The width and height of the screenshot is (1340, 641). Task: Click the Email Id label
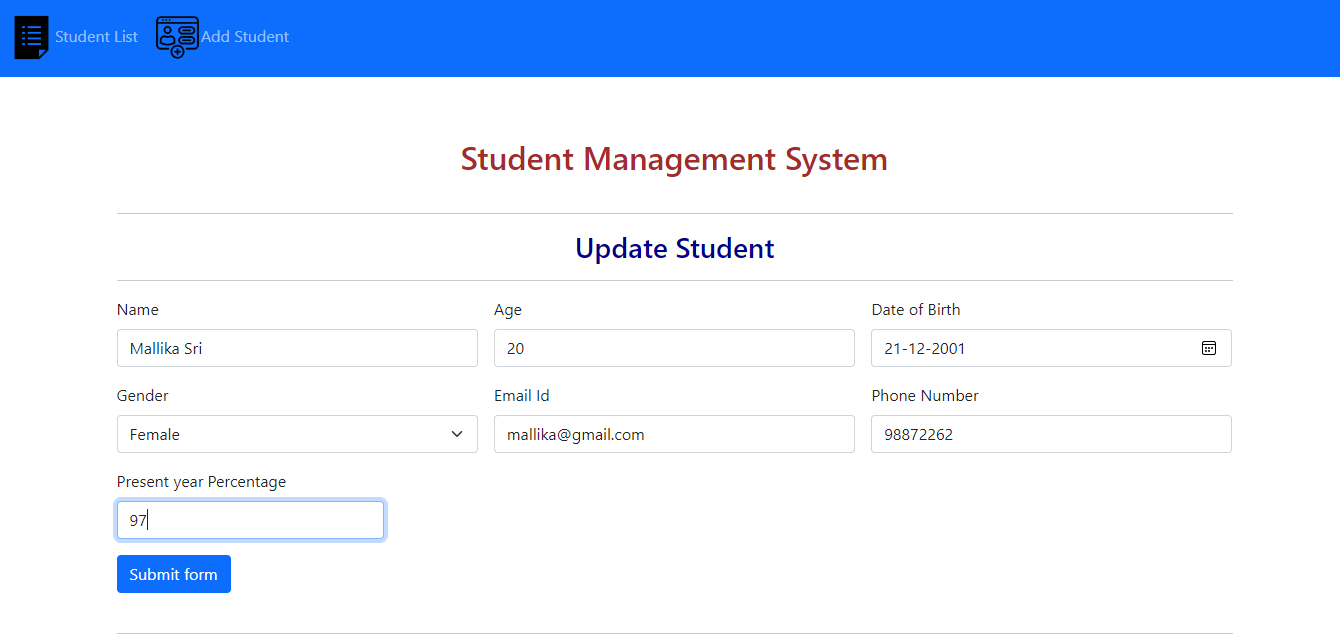click(x=522, y=396)
